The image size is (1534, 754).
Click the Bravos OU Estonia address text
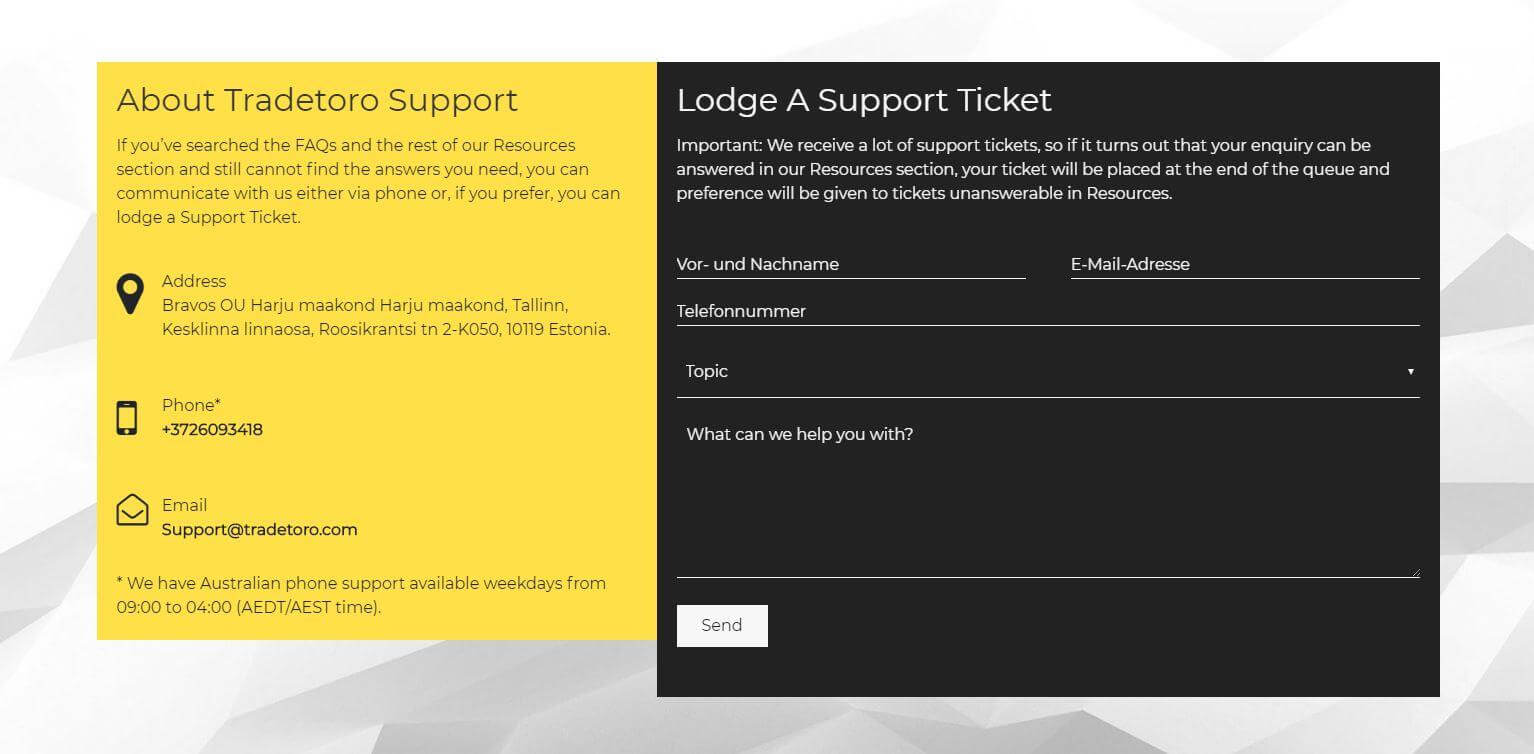pyautogui.click(x=386, y=317)
